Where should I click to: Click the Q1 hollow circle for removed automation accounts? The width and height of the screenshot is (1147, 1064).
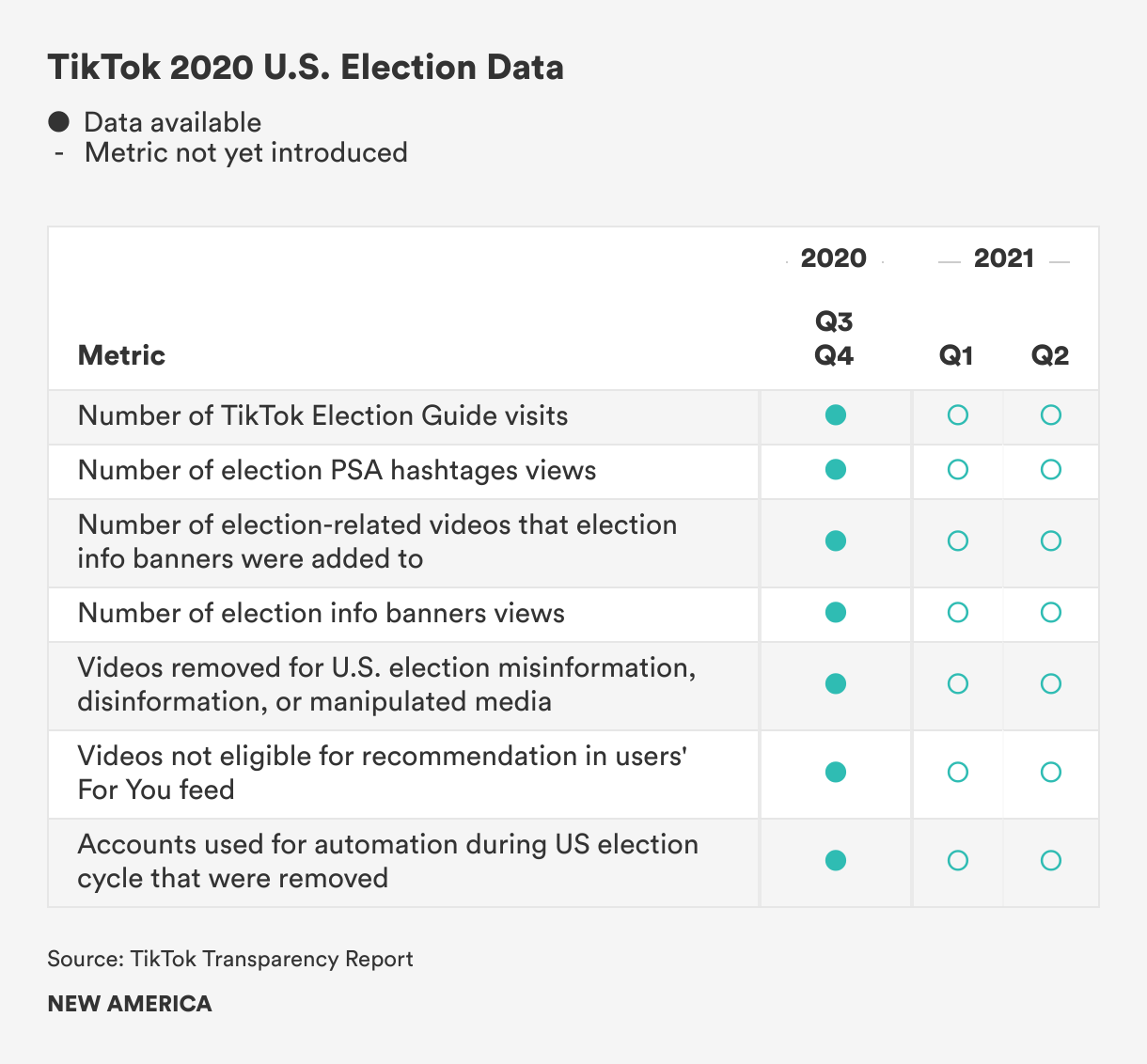pos(957,861)
